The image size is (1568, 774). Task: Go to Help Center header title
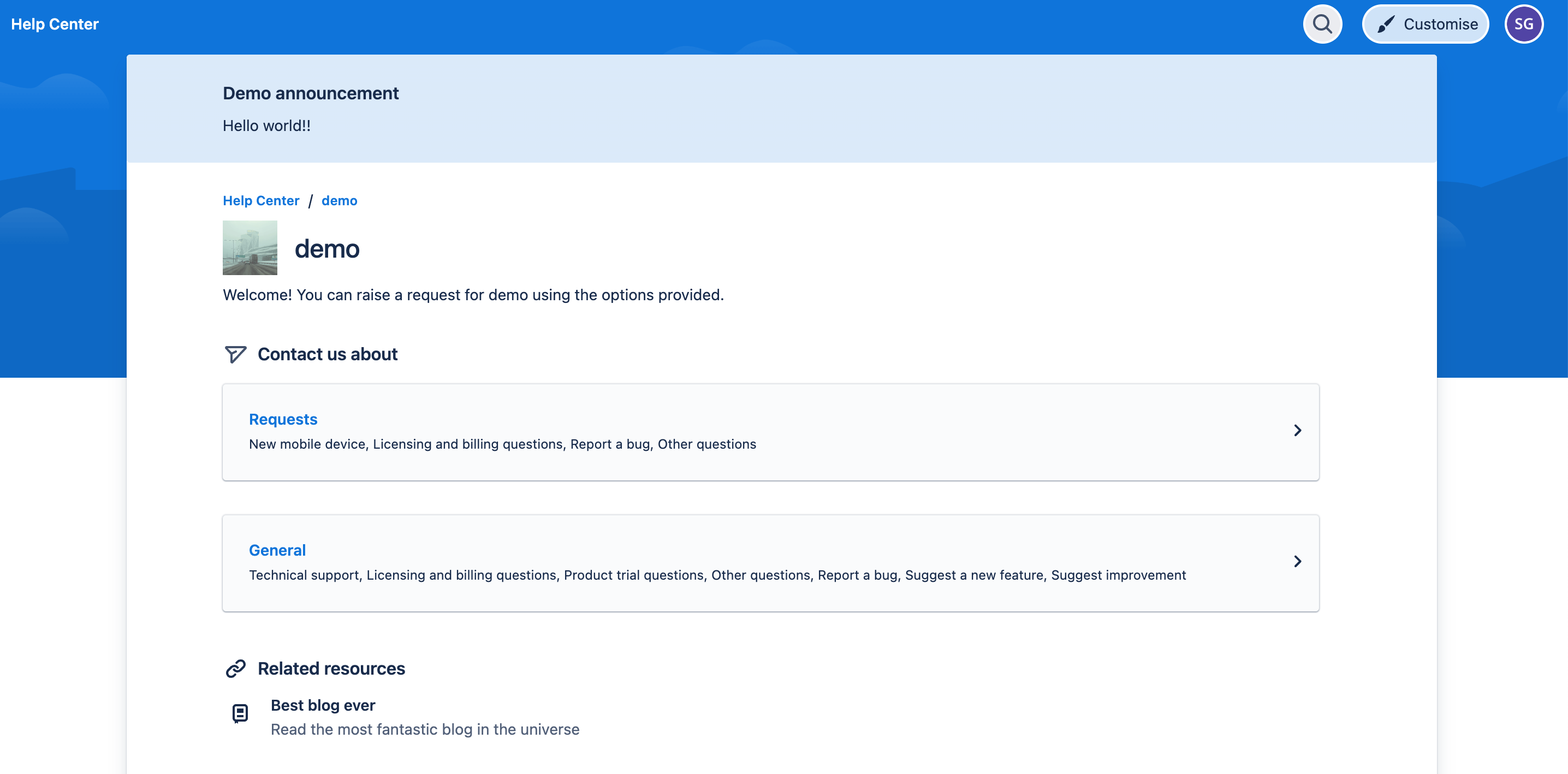(55, 23)
